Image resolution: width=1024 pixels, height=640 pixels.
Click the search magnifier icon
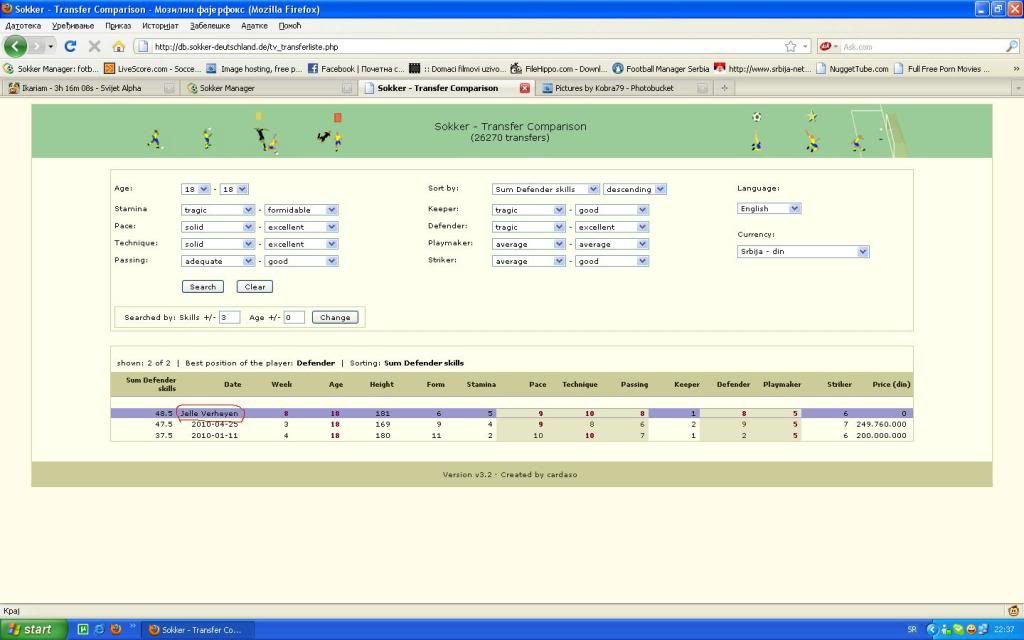[1012, 46]
